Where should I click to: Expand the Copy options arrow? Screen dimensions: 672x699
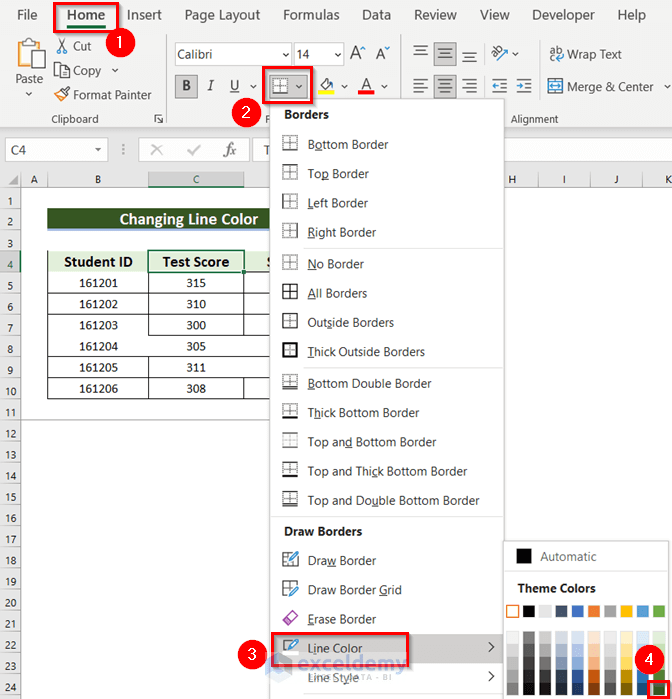pos(115,70)
